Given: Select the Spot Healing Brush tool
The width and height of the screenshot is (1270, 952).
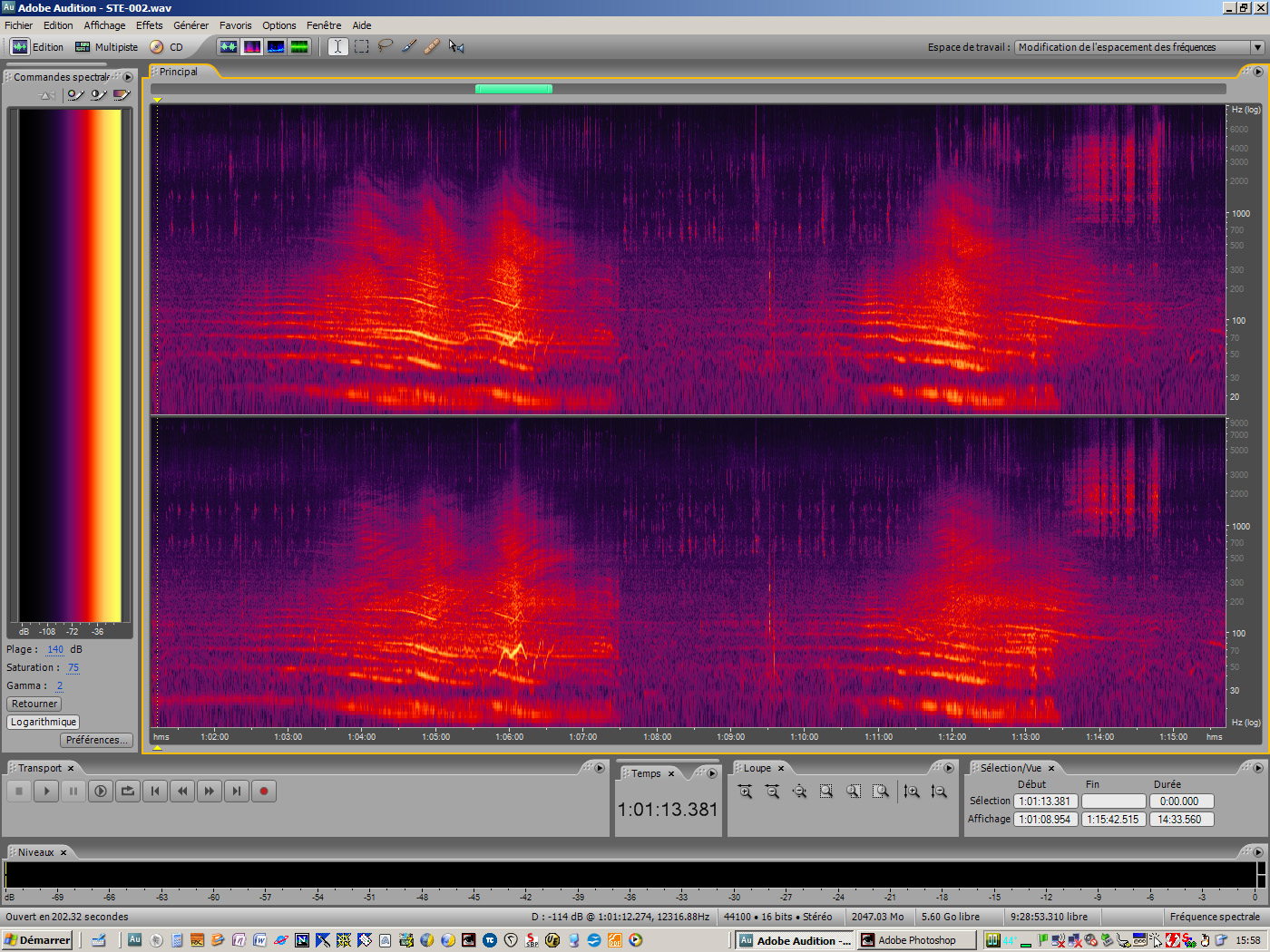Looking at the screenshot, I should tap(432, 46).
